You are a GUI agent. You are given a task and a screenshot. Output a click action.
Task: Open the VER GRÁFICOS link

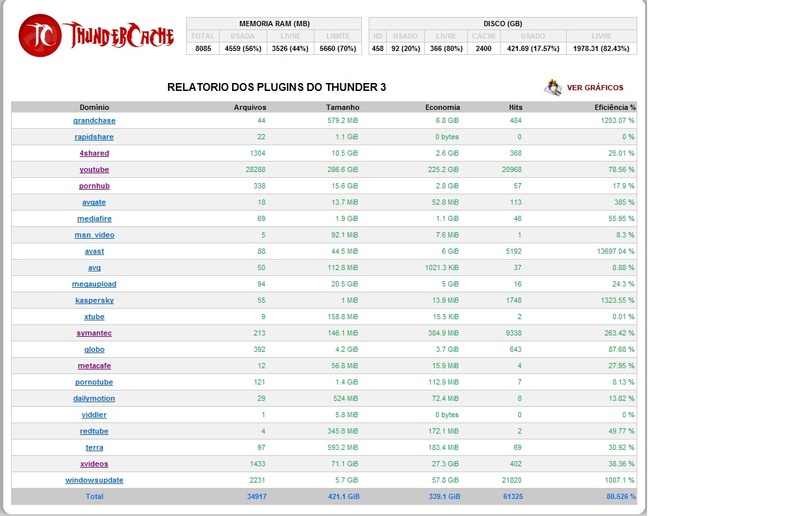(595, 88)
